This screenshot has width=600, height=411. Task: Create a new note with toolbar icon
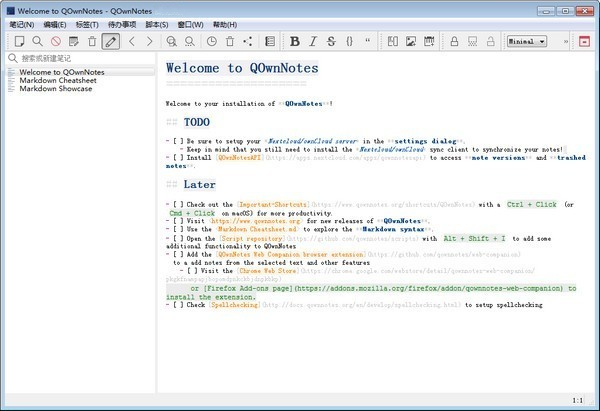(x=19, y=41)
